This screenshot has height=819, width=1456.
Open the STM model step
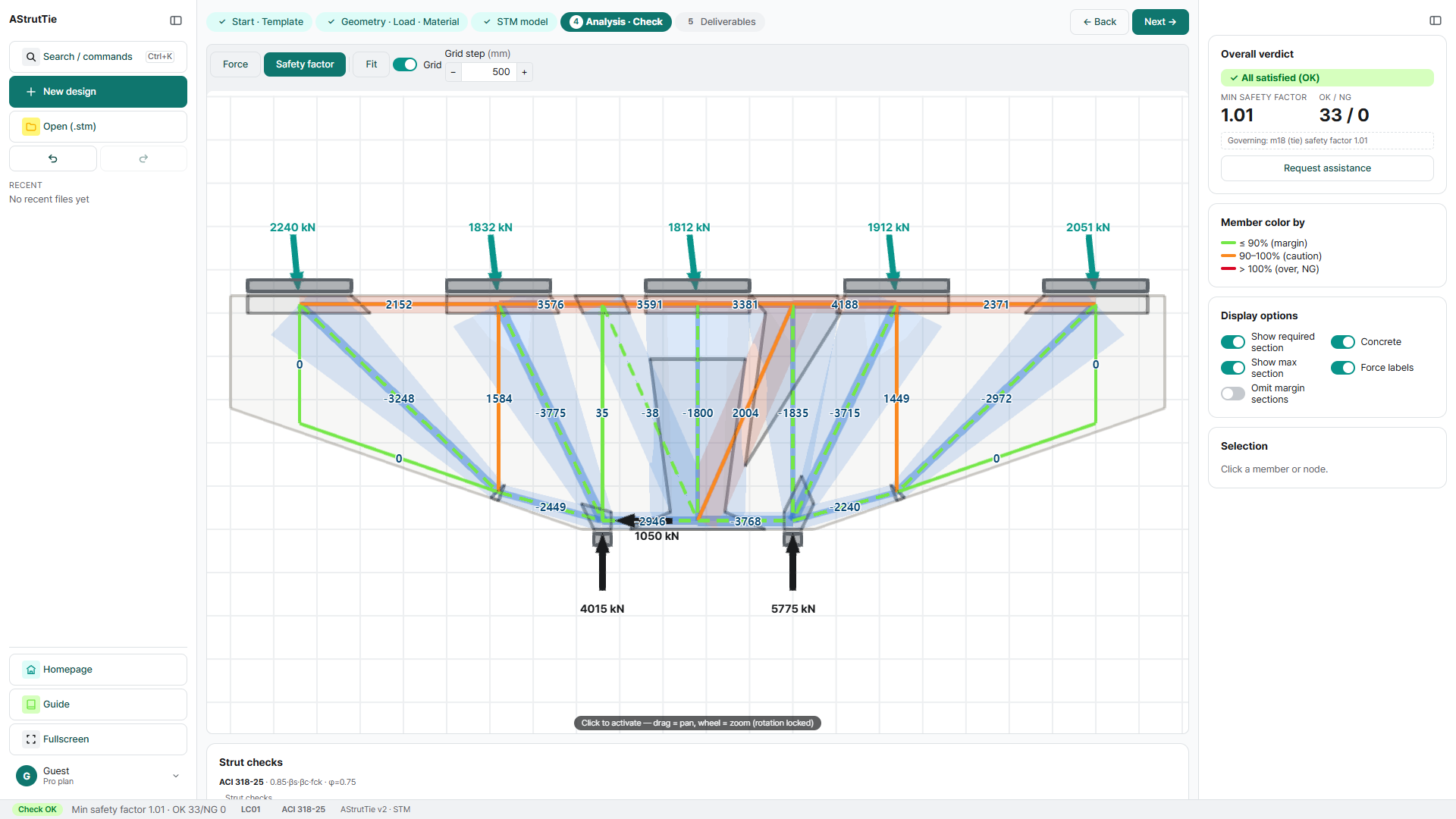coord(515,22)
